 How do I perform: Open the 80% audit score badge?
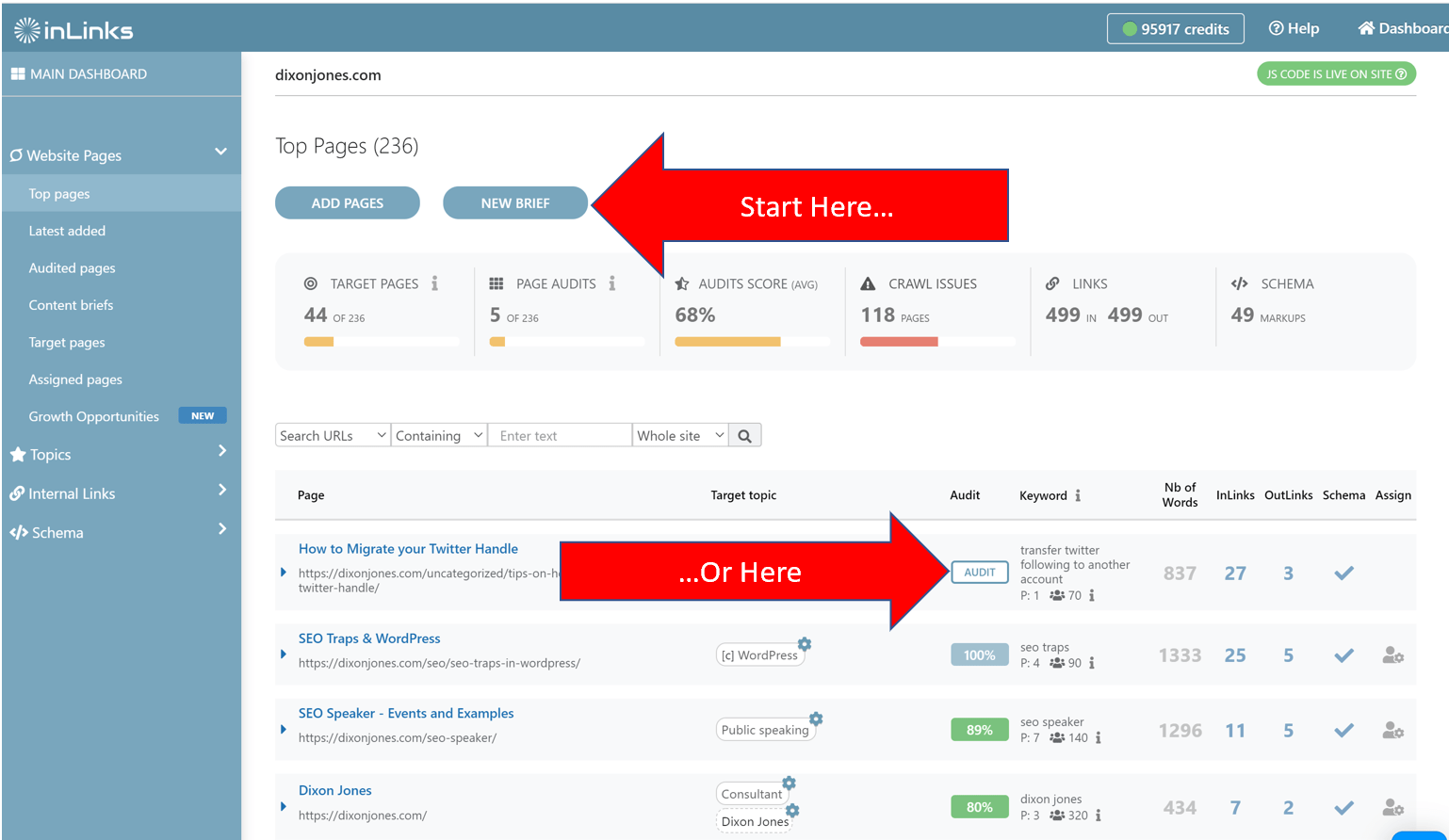pyautogui.click(x=979, y=807)
